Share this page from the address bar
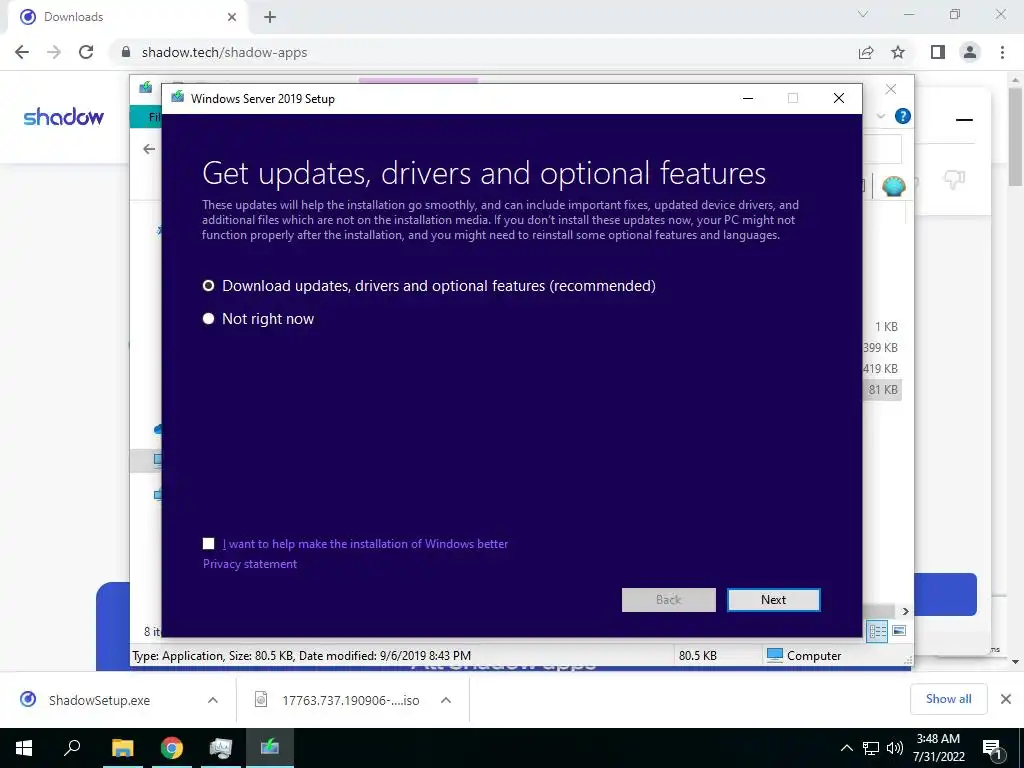This screenshot has width=1024, height=768. [x=866, y=52]
